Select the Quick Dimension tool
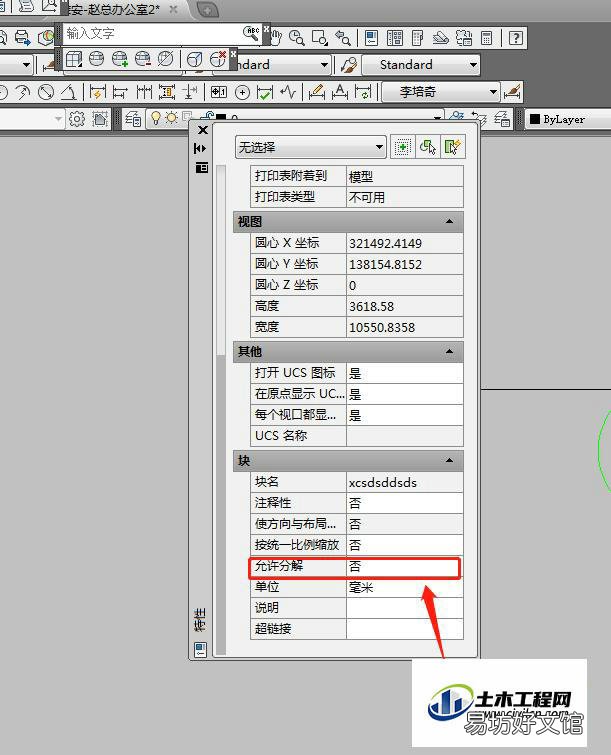The image size is (611, 755). tap(97, 92)
